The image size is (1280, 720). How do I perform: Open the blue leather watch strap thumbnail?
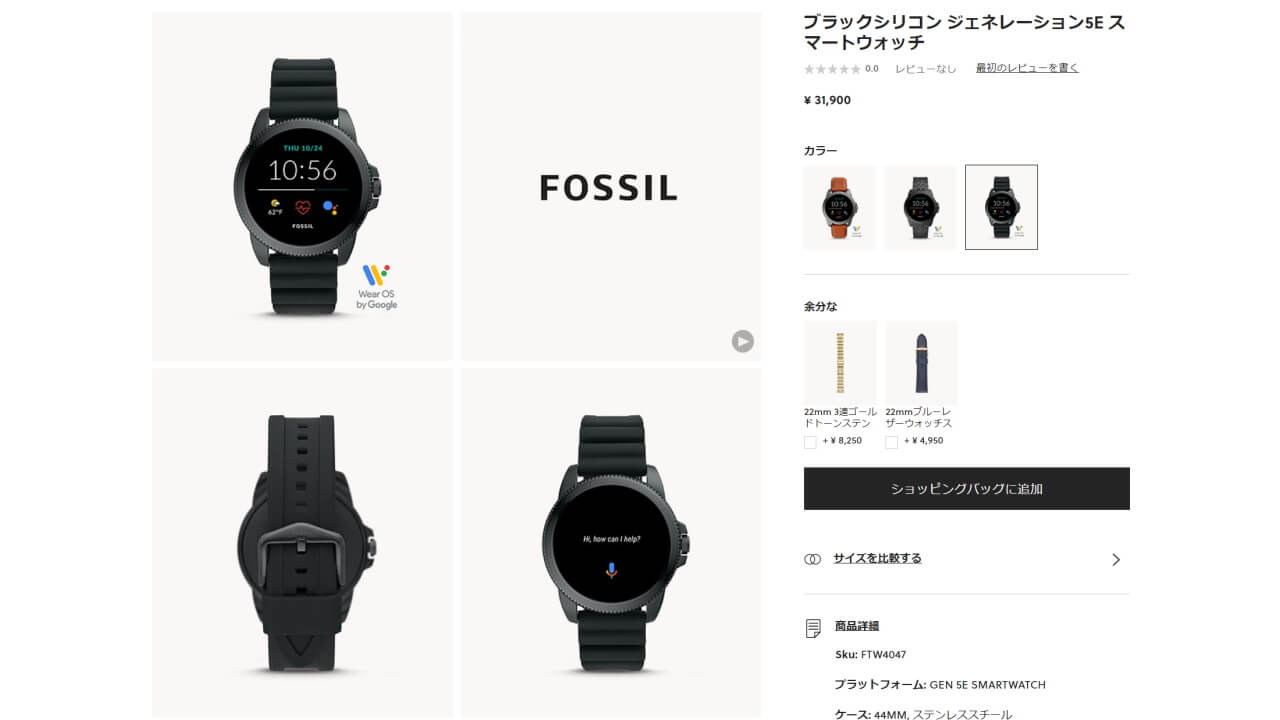[921, 362]
